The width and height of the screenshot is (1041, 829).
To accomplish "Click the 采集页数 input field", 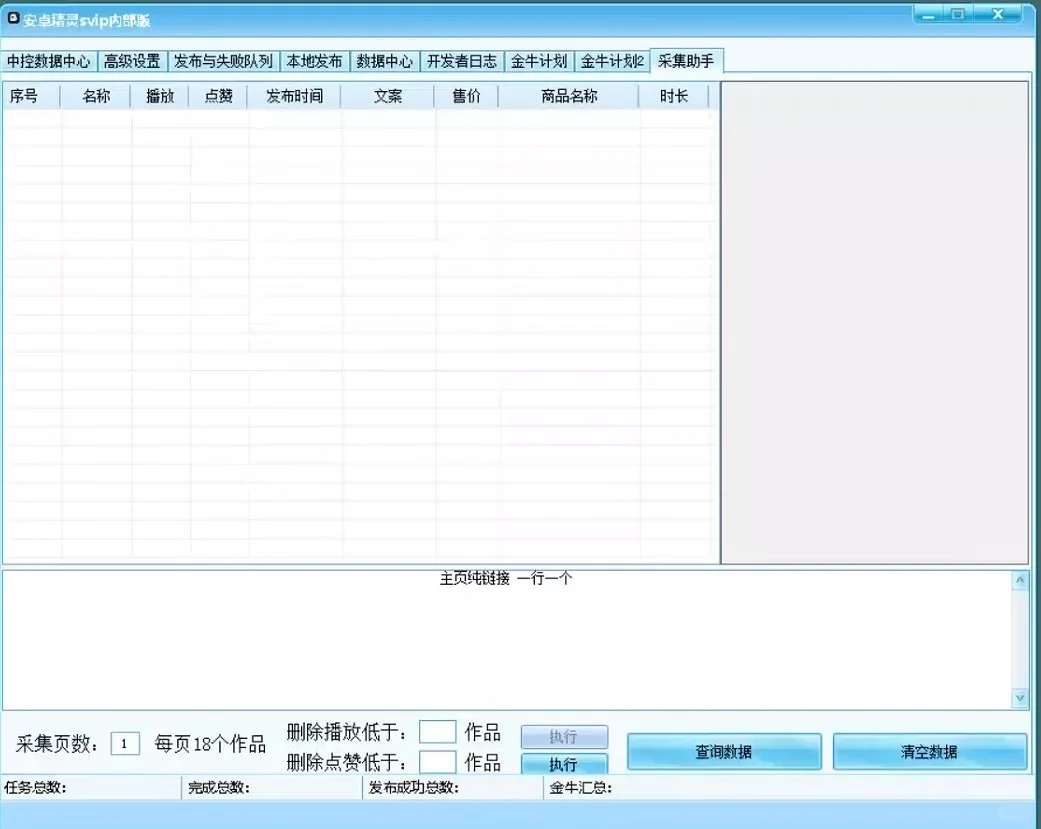I will [x=124, y=743].
